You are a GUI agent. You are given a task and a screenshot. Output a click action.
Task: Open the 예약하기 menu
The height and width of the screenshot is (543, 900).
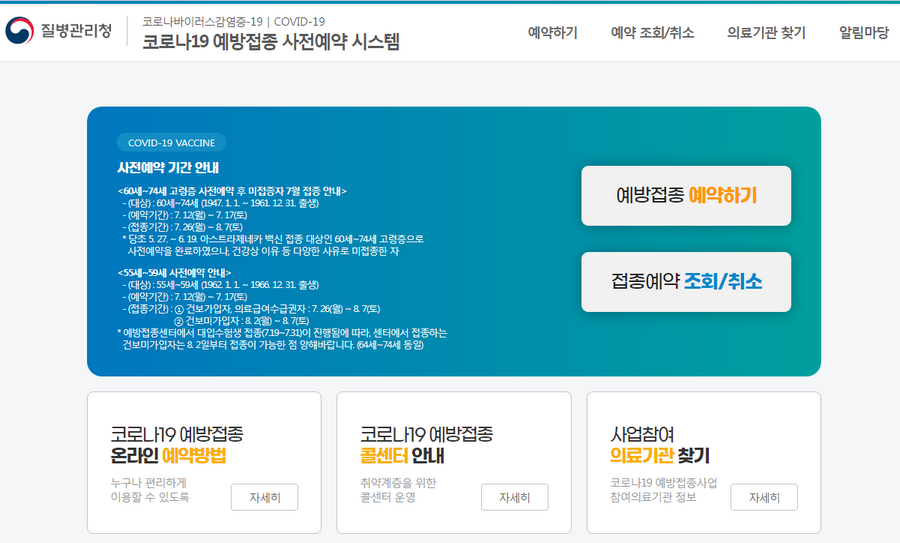pos(553,33)
